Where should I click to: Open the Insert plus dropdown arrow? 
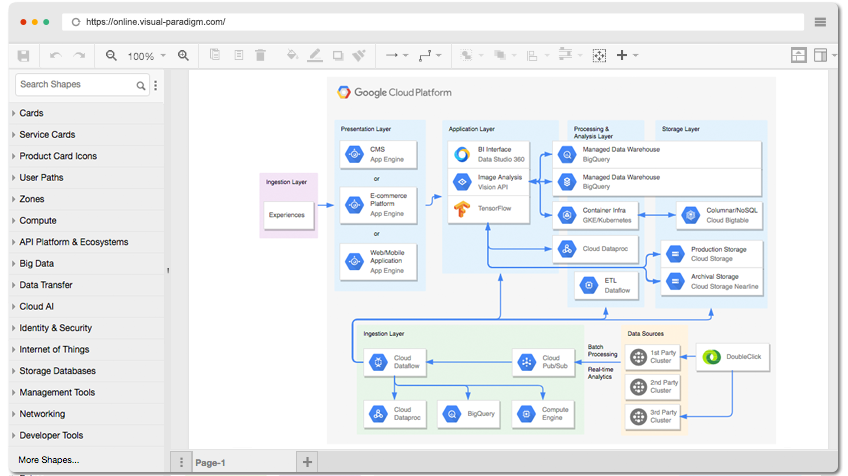tap(635, 56)
